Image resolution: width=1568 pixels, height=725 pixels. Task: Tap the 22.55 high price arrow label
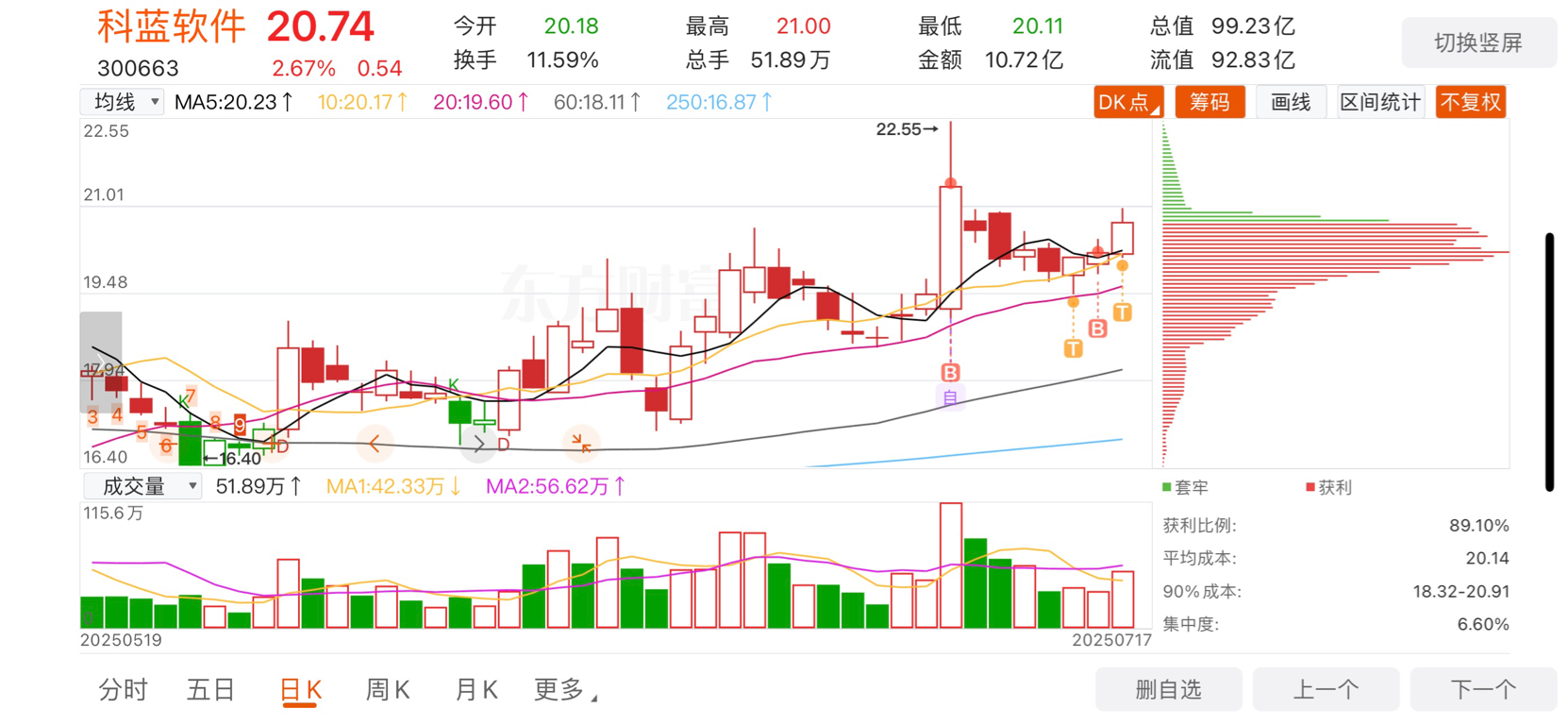[907, 129]
